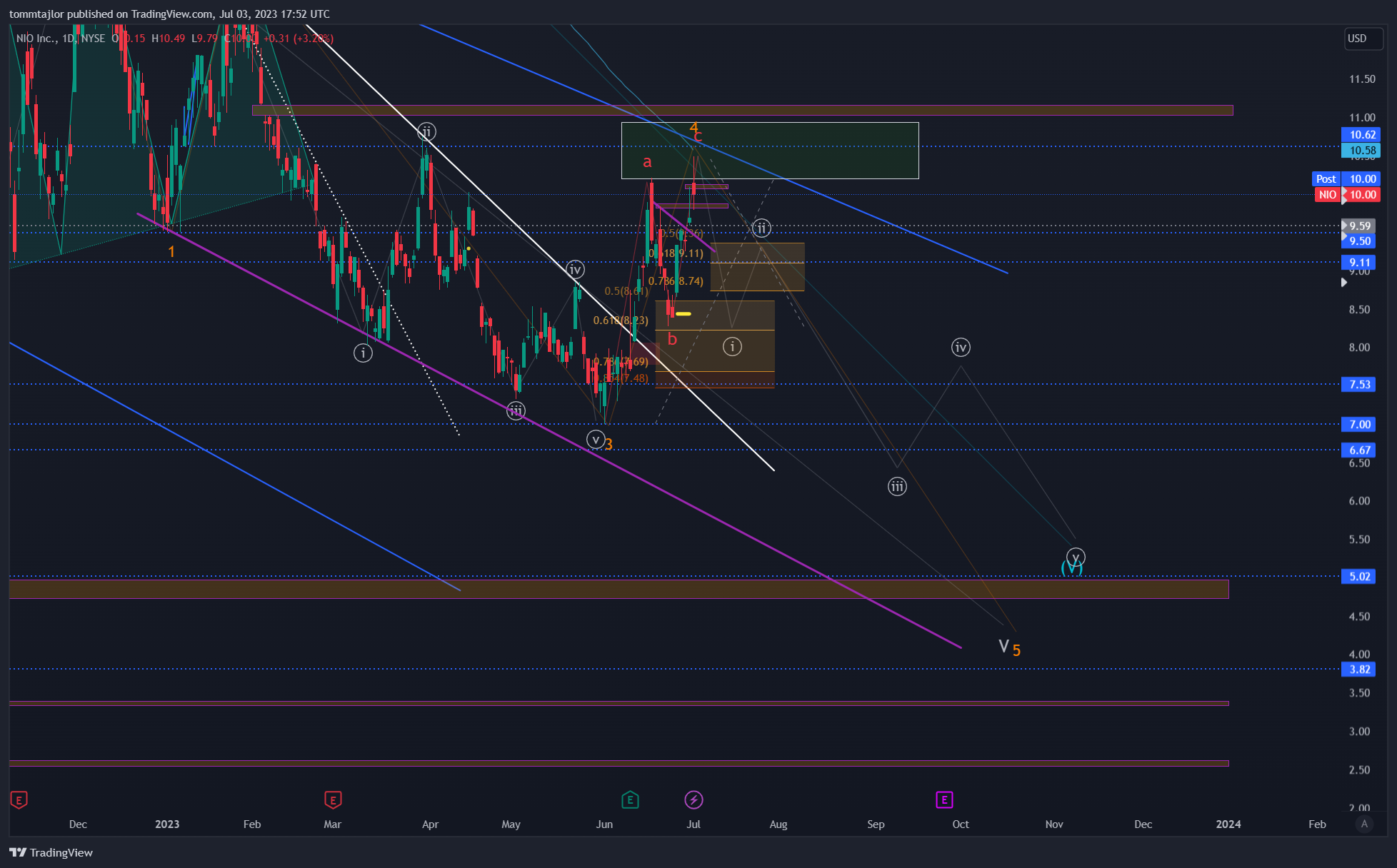The height and width of the screenshot is (868, 1397).
Task: Click the red wave a label
Action: [647, 162]
